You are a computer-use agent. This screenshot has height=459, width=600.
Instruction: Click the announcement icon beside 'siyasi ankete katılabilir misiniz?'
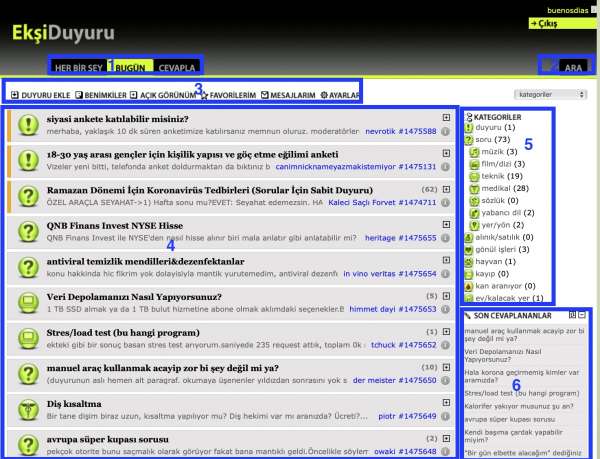click(x=28, y=125)
